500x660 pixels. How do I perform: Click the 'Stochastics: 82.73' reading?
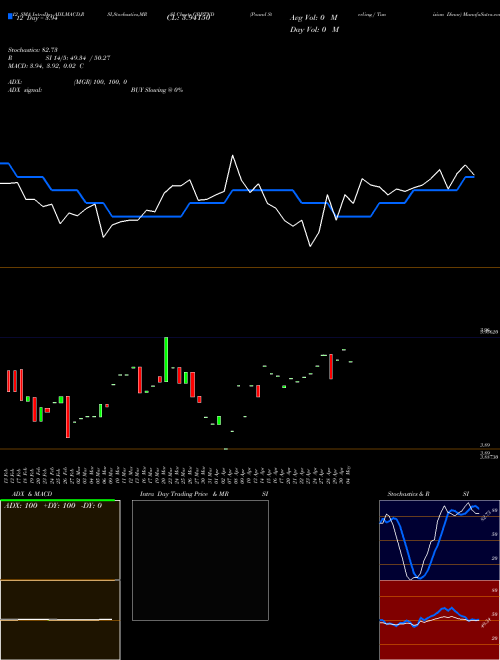(32, 50)
